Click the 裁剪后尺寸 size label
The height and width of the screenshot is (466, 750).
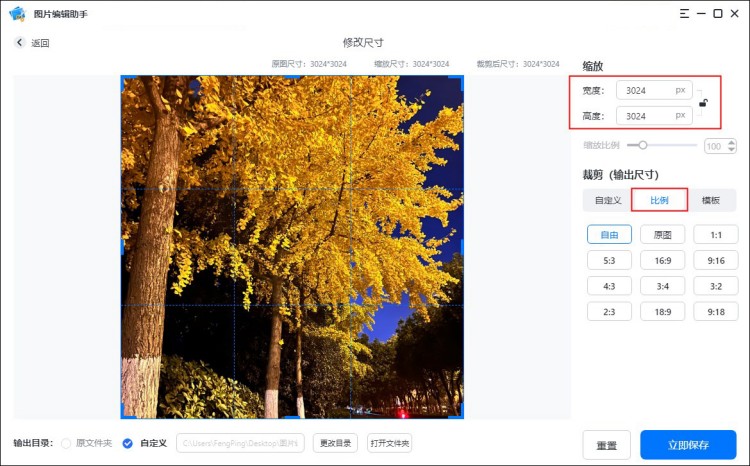518,64
